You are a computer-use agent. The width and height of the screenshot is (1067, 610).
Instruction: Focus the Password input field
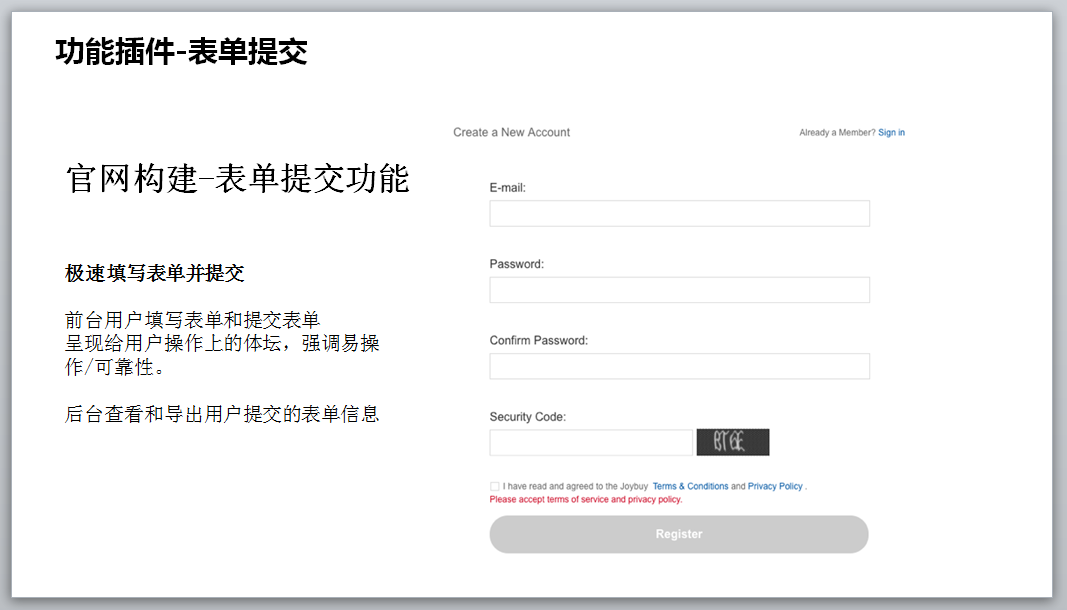pyautogui.click(x=679, y=290)
